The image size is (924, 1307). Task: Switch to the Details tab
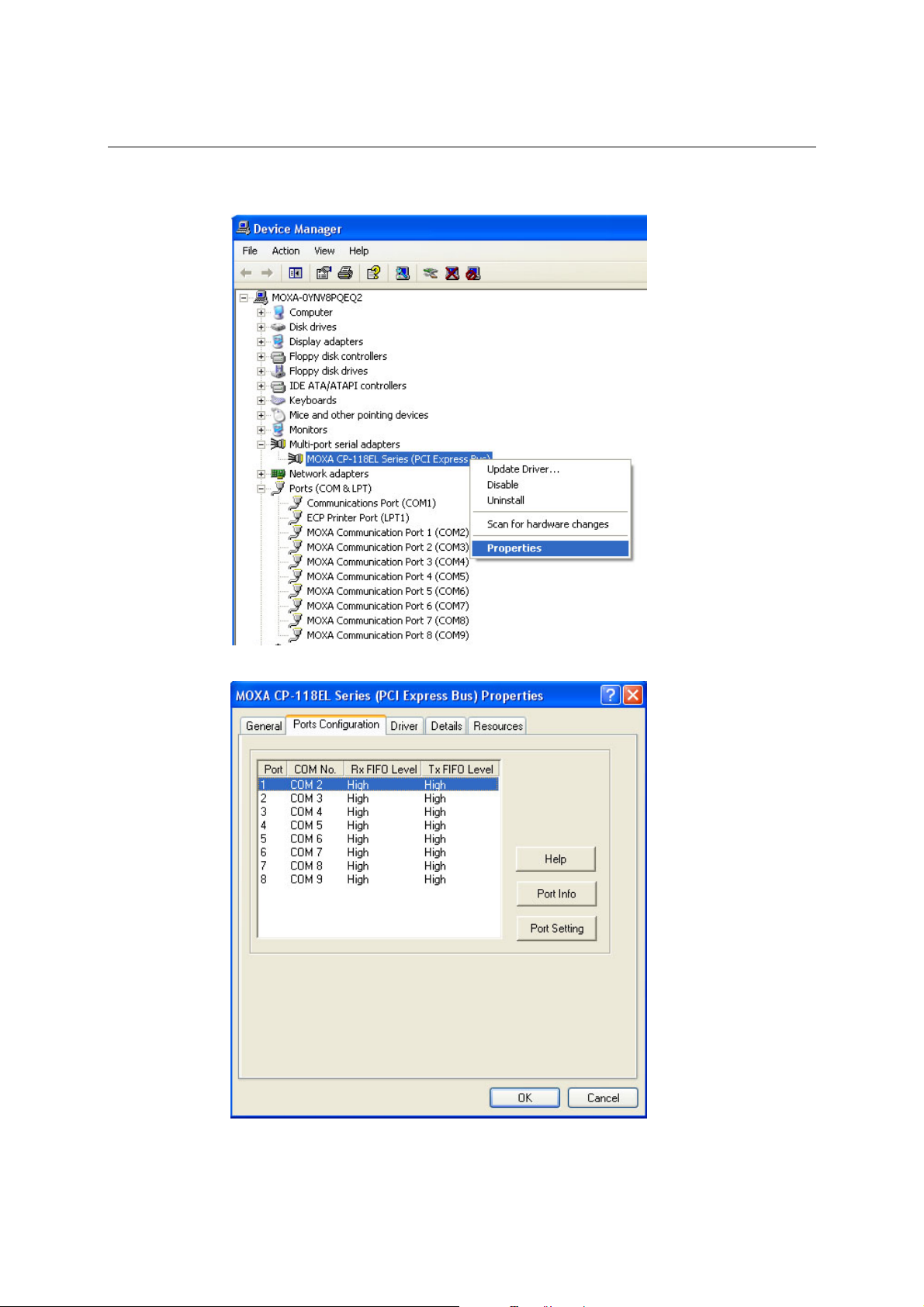[x=446, y=726]
